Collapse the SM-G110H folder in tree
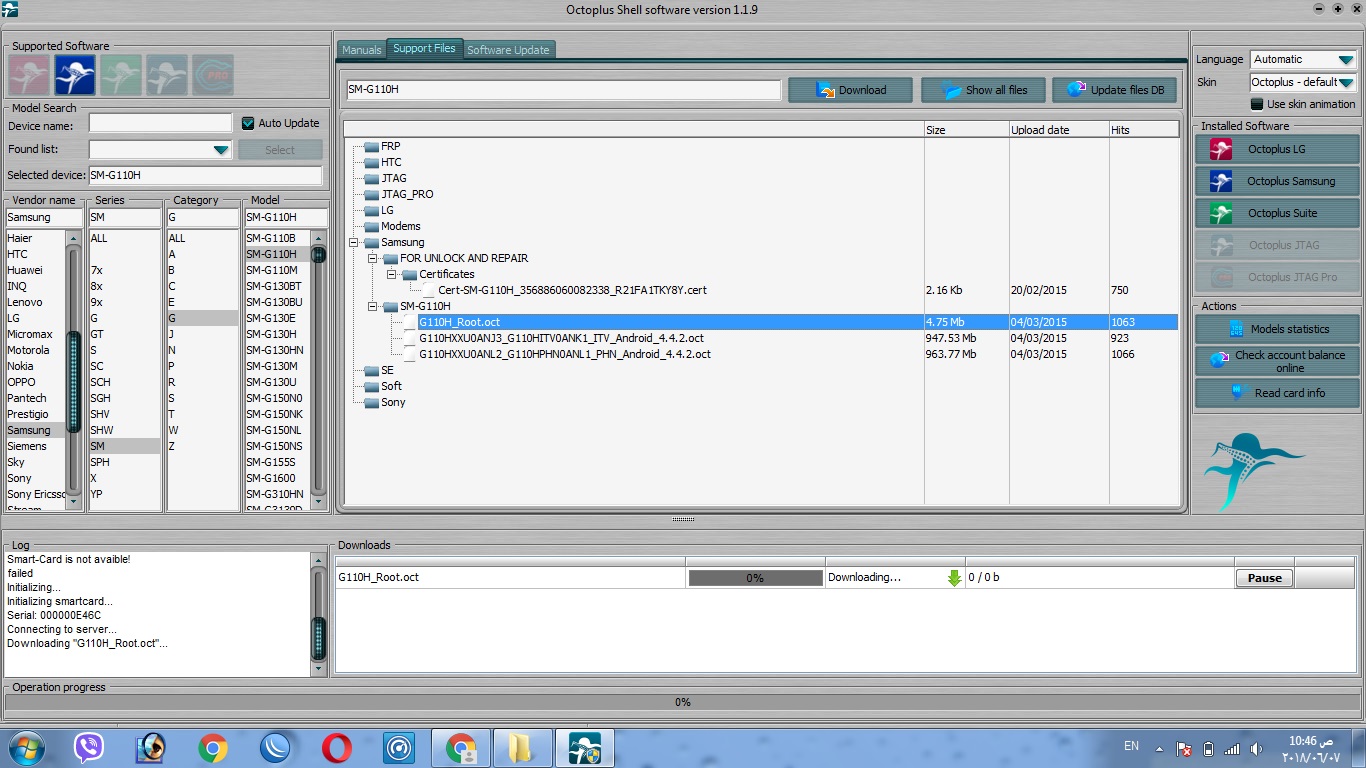The width and height of the screenshot is (1366, 768). click(373, 306)
